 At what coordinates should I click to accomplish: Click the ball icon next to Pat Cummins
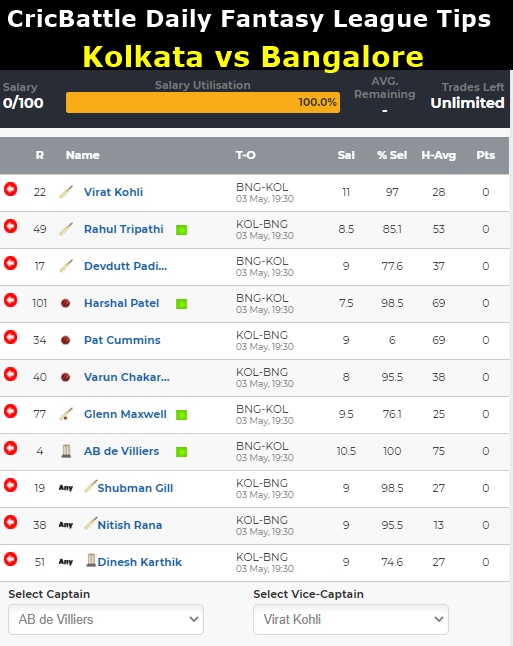66,340
